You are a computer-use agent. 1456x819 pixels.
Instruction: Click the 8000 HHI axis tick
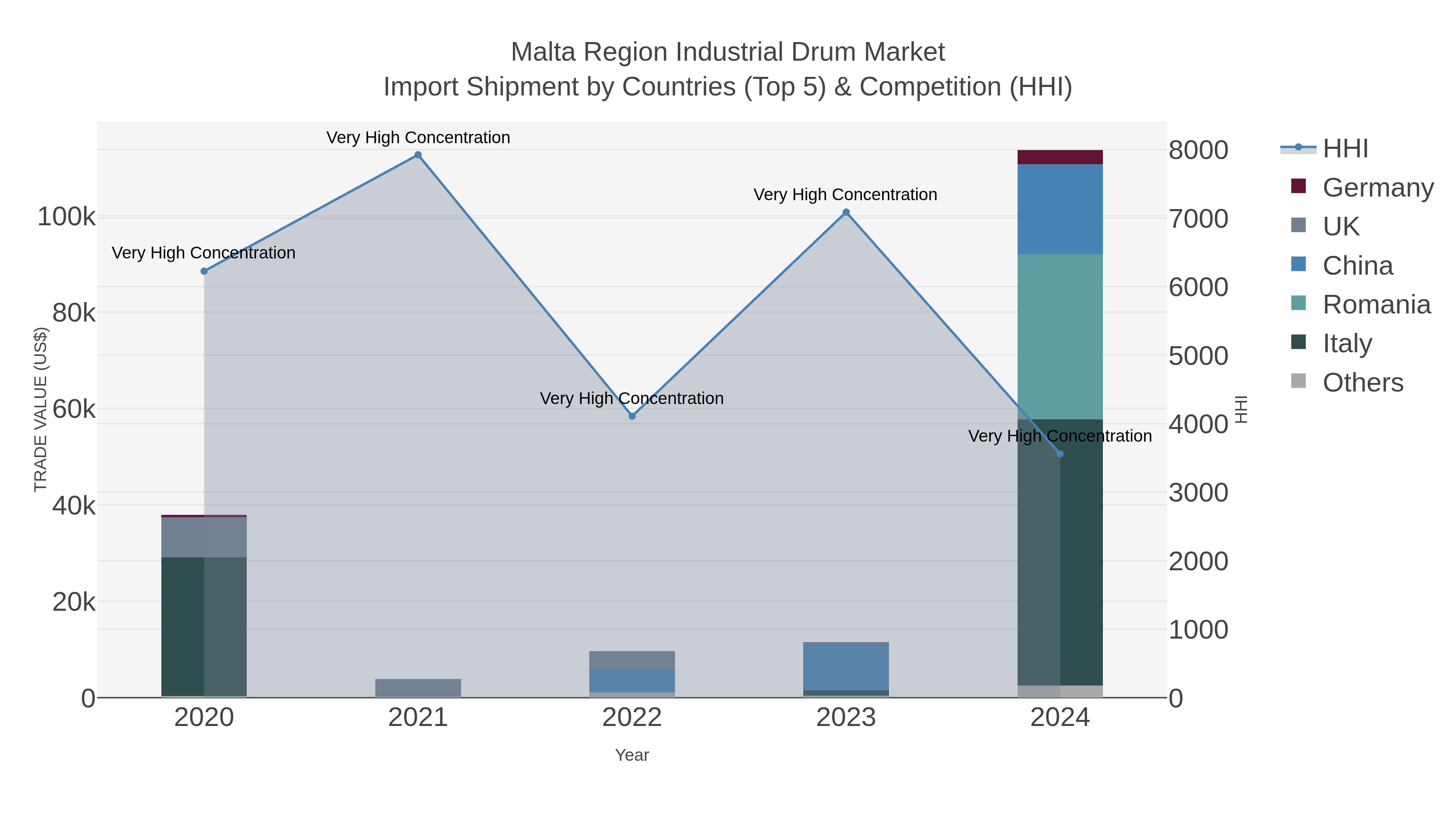(x=1198, y=150)
